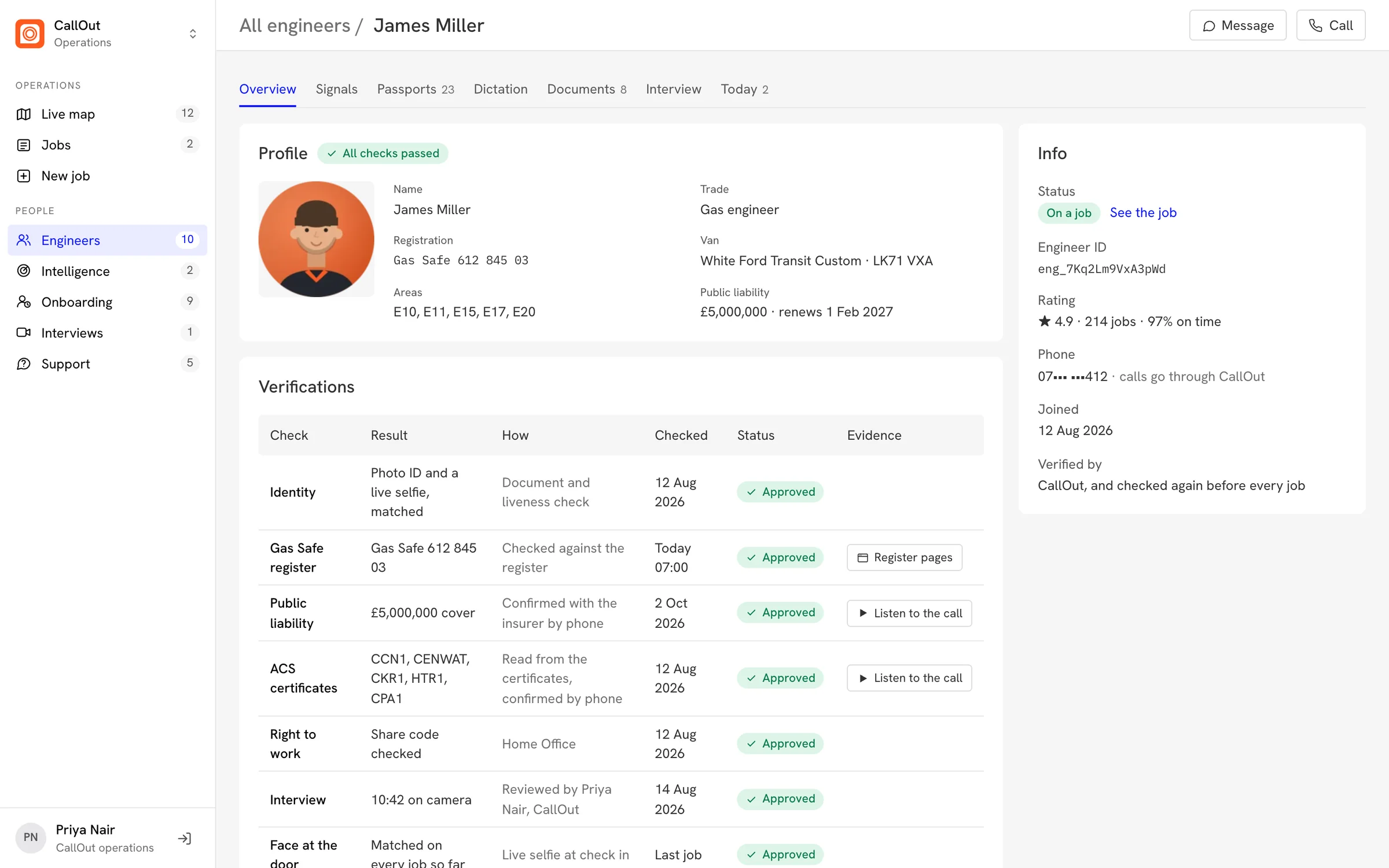1389x868 pixels.
Task: Click the Support chat icon
Action: coord(24,363)
